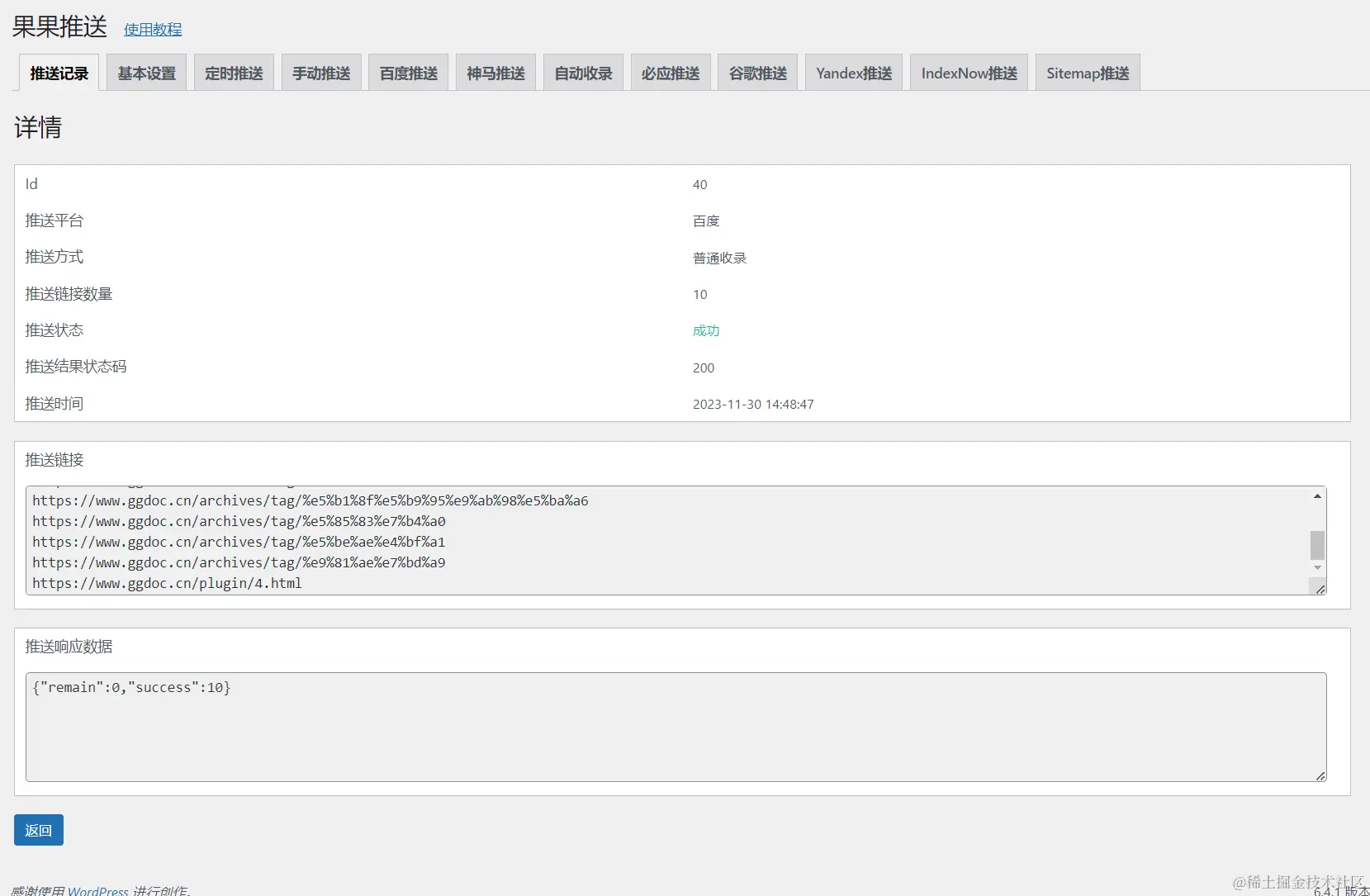Switch to the IndexNow推送 tab
Viewport: 1370px width, 896px height.
tap(969, 73)
